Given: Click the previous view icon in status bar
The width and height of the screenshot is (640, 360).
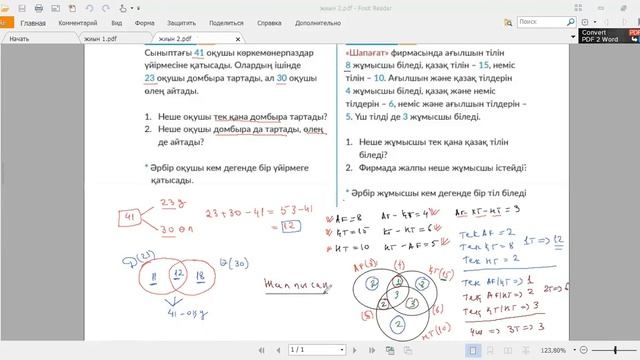Looking at the screenshot, I should coord(390,350).
